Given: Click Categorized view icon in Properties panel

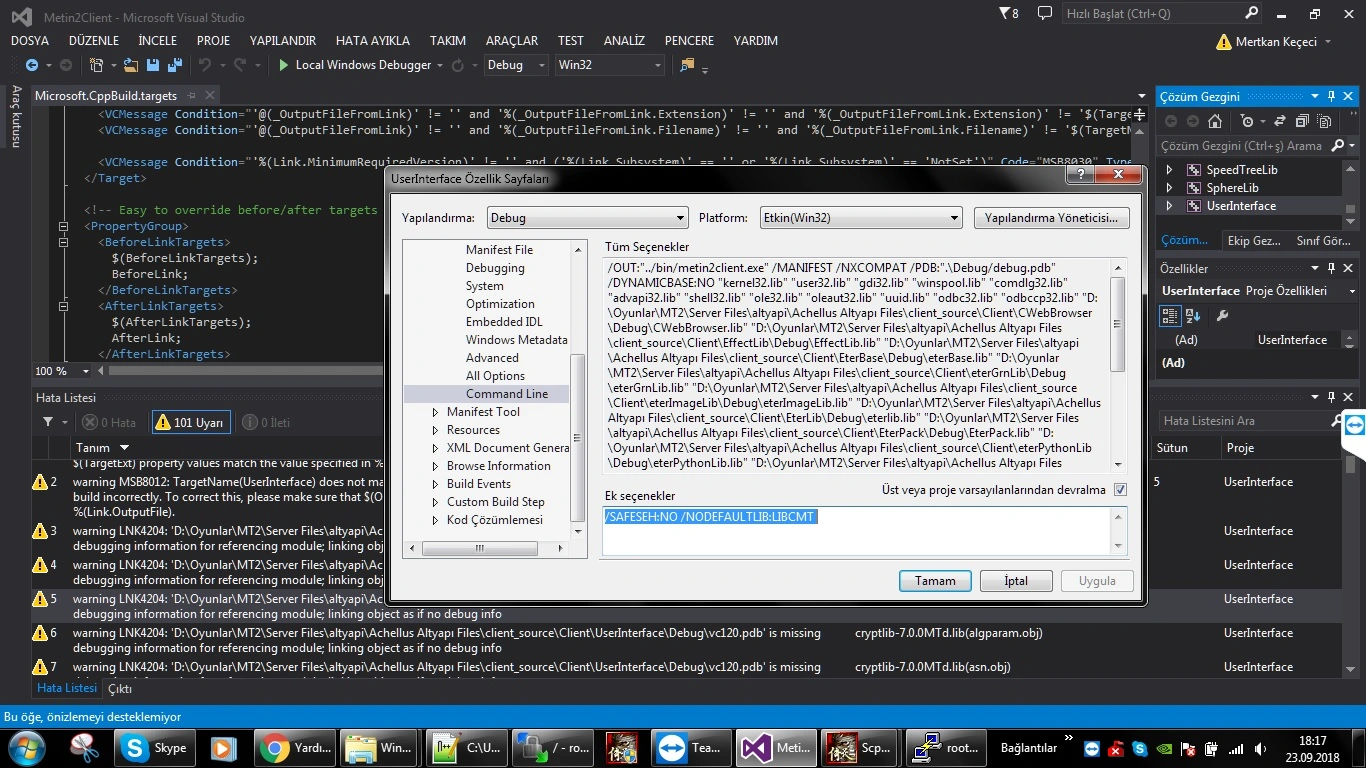Looking at the screenshot, I should 1170,315.
